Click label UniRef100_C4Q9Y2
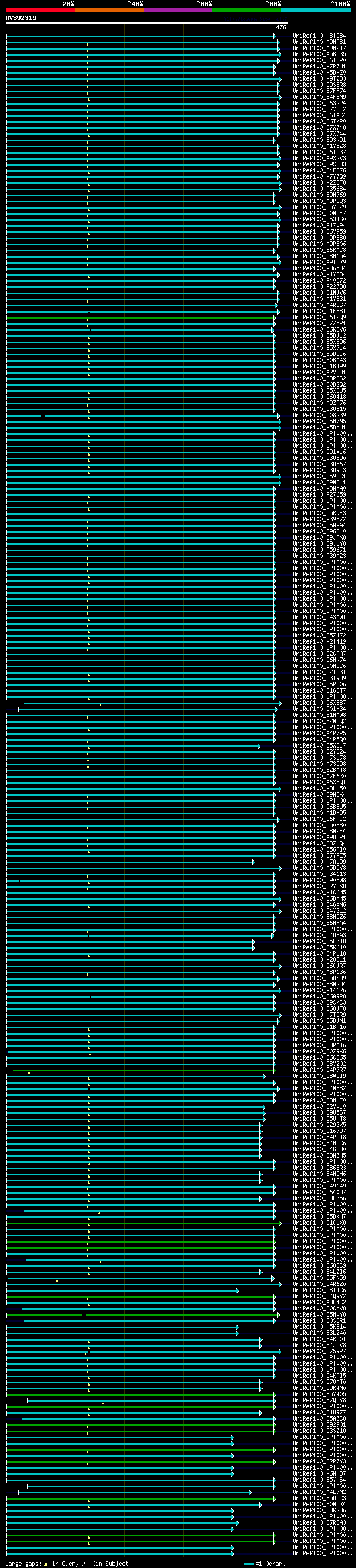356x1568 pixels. point(319,1296)
